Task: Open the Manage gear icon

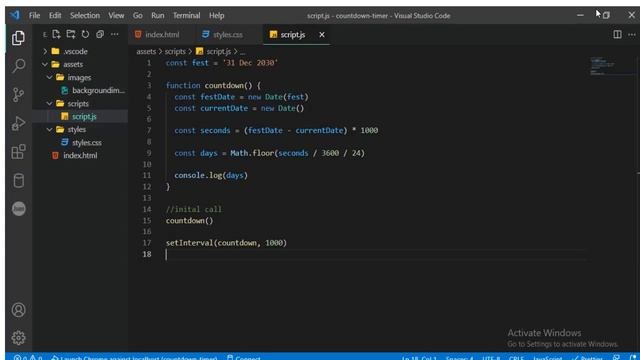Action: [x=18, y=338]
